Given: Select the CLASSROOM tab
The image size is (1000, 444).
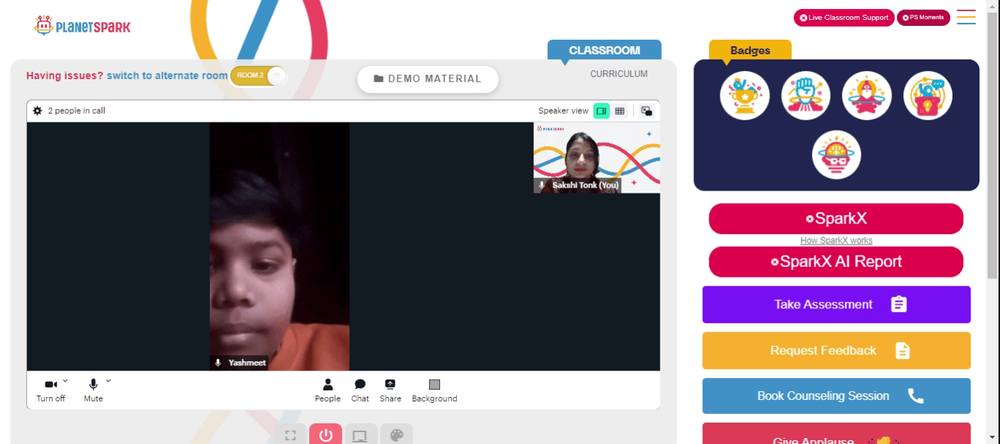Looking at the screenshot, I should pyautogui.click(x=605, y=50).
